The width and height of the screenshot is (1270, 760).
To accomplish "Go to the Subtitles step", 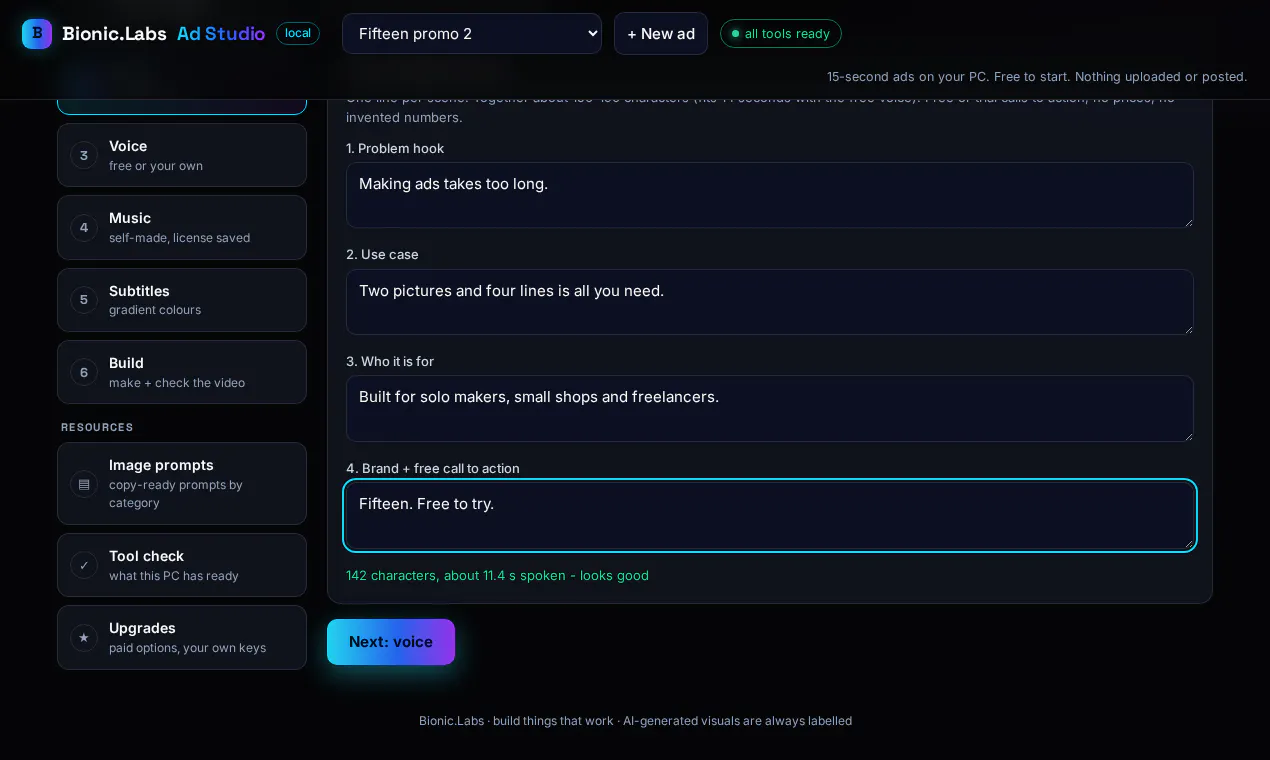I will tap(182, 300).
